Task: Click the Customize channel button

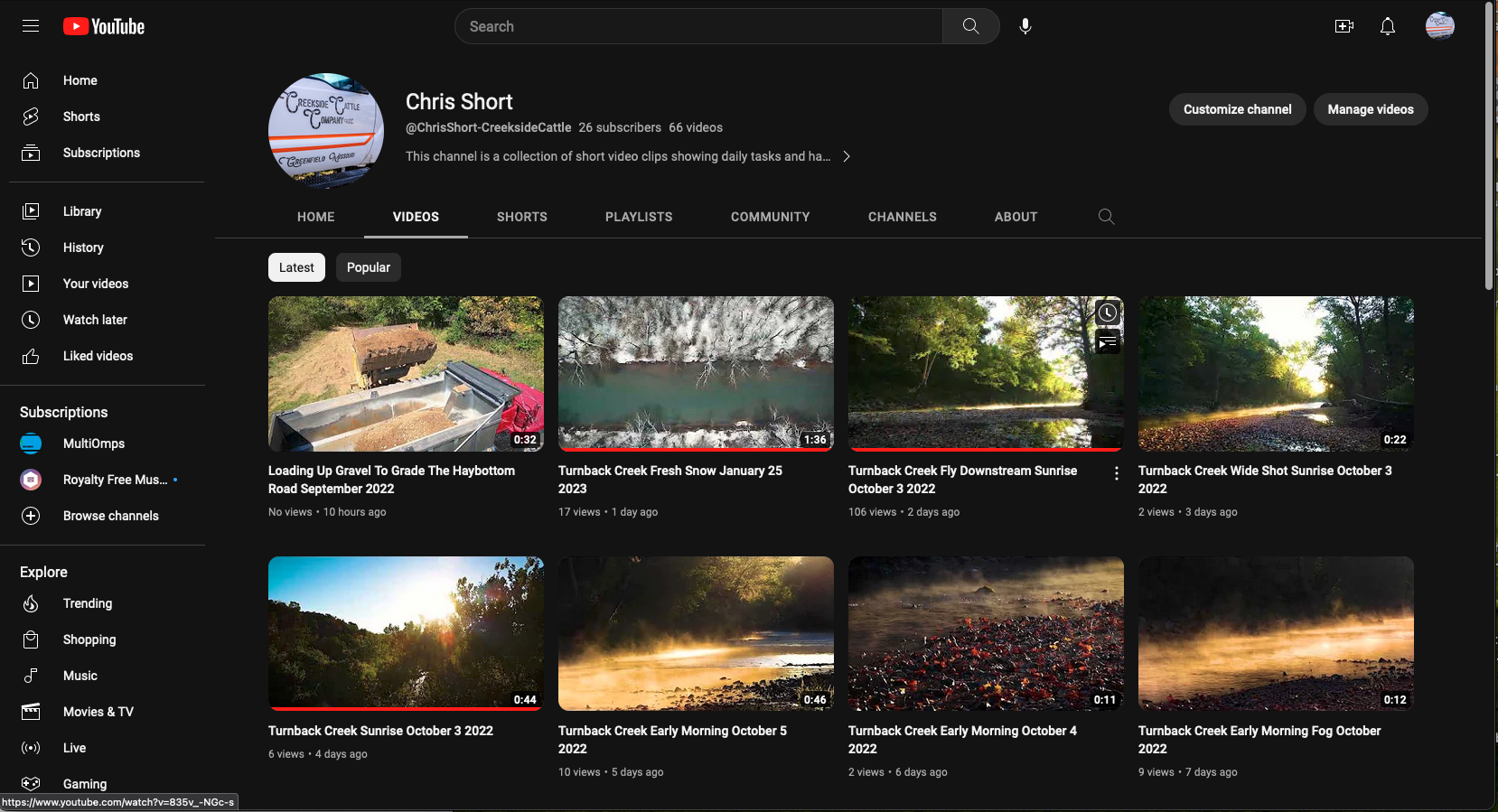Action: click(x=1237, y=109)
